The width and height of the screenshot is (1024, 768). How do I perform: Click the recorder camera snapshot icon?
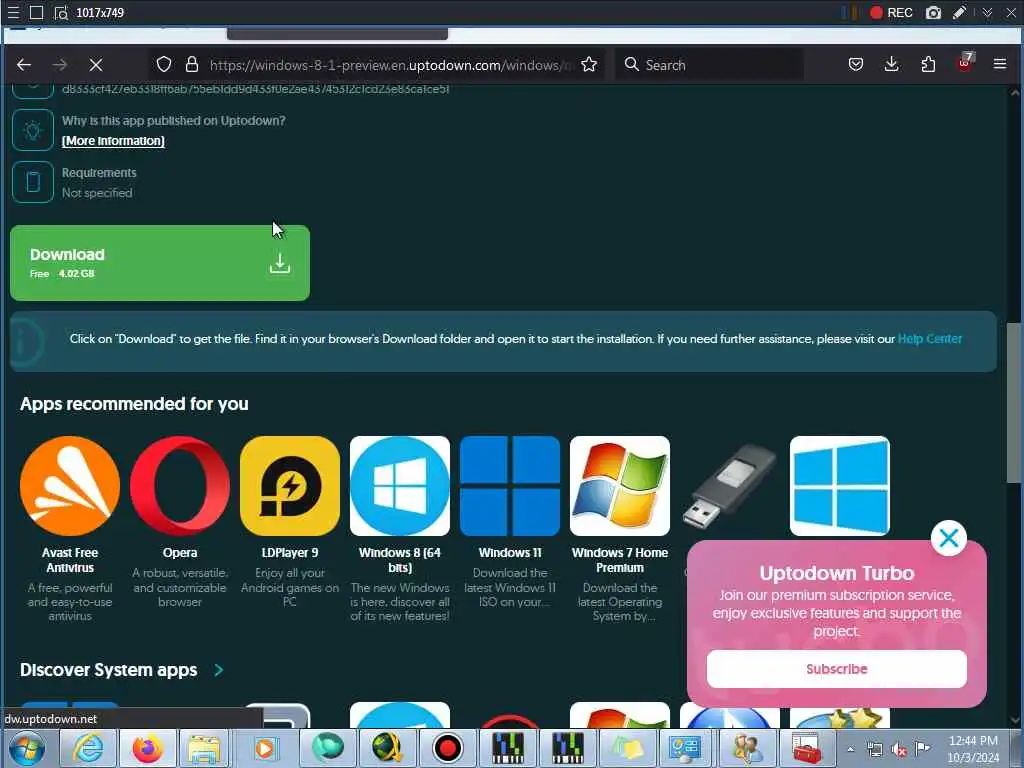[x=933, y=12]
